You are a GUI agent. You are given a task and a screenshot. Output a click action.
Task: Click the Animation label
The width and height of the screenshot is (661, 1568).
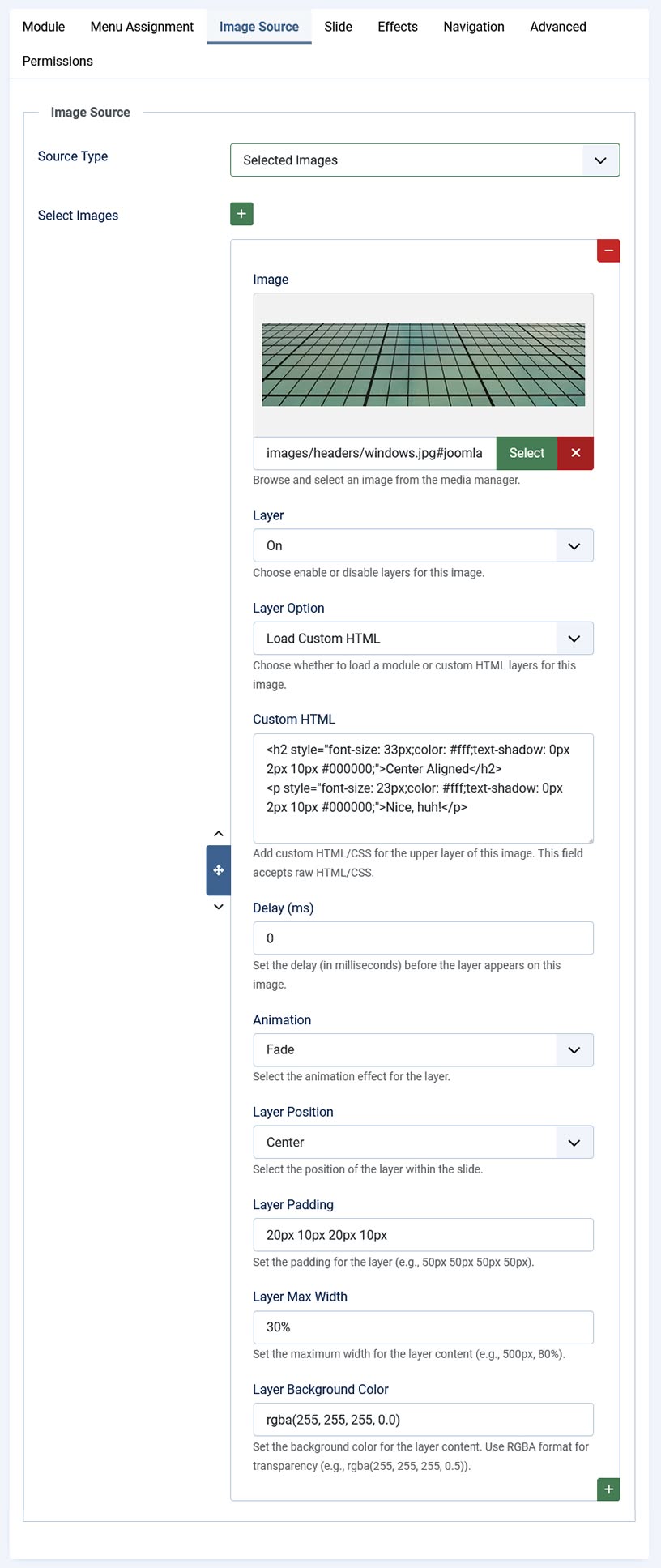click(x=282, y=1020)
